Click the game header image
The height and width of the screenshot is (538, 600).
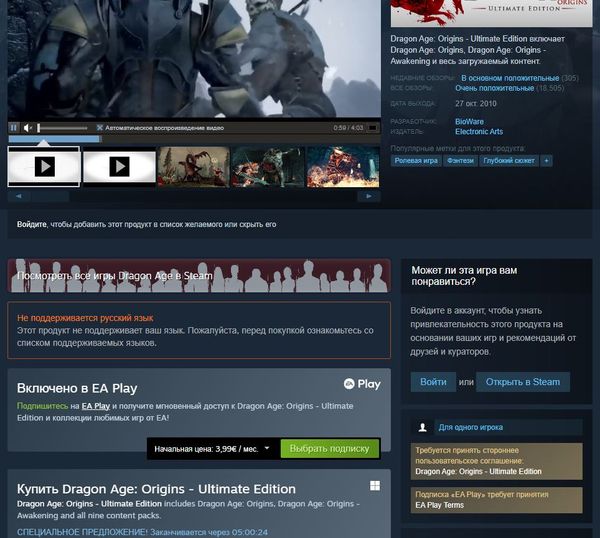[x=491, y=13]
